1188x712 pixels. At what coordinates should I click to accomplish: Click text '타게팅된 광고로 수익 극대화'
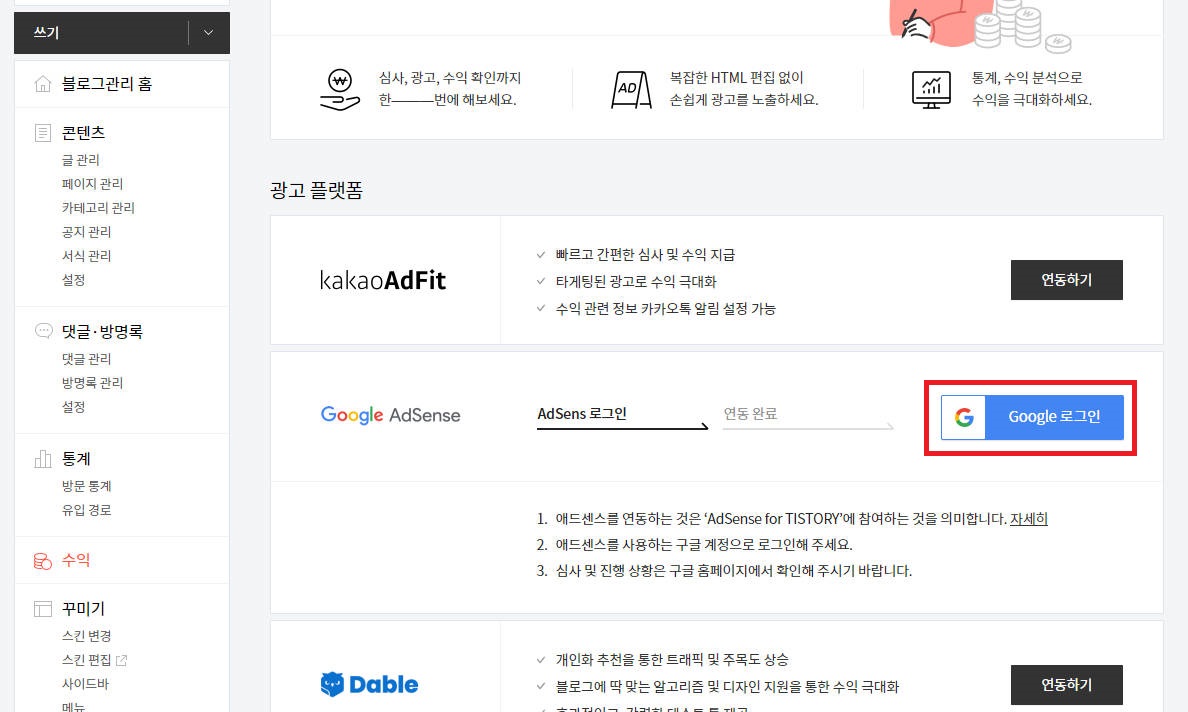point(636,282)
